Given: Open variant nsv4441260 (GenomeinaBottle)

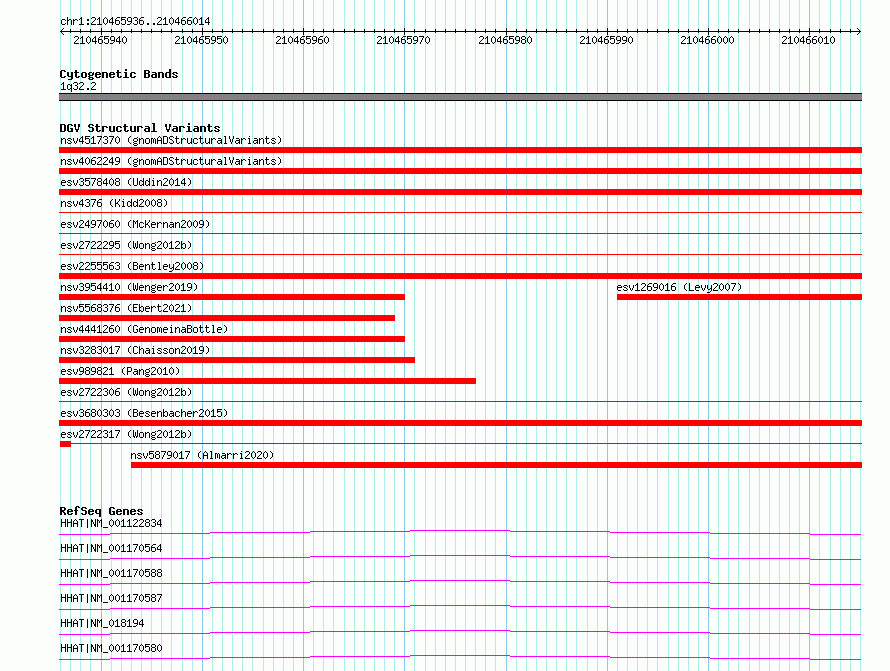Looking at the screenshot, I should pos(144,329).
